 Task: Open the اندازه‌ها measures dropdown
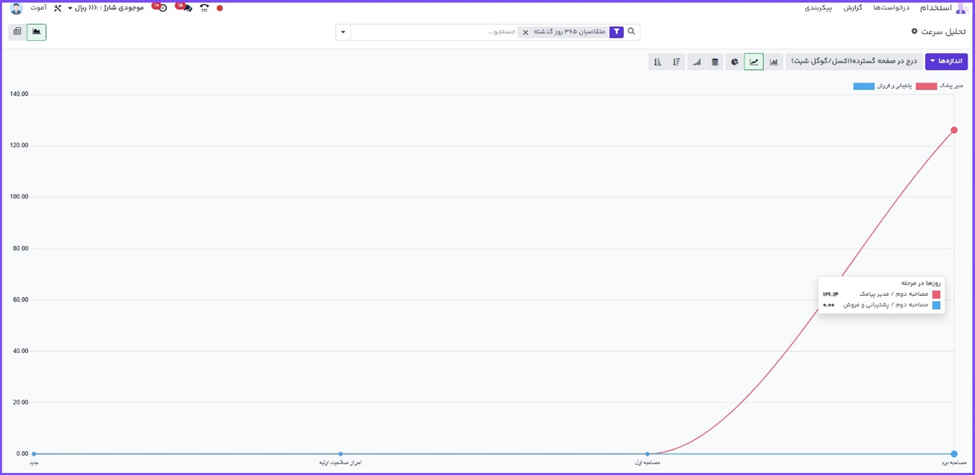point(946,61)
